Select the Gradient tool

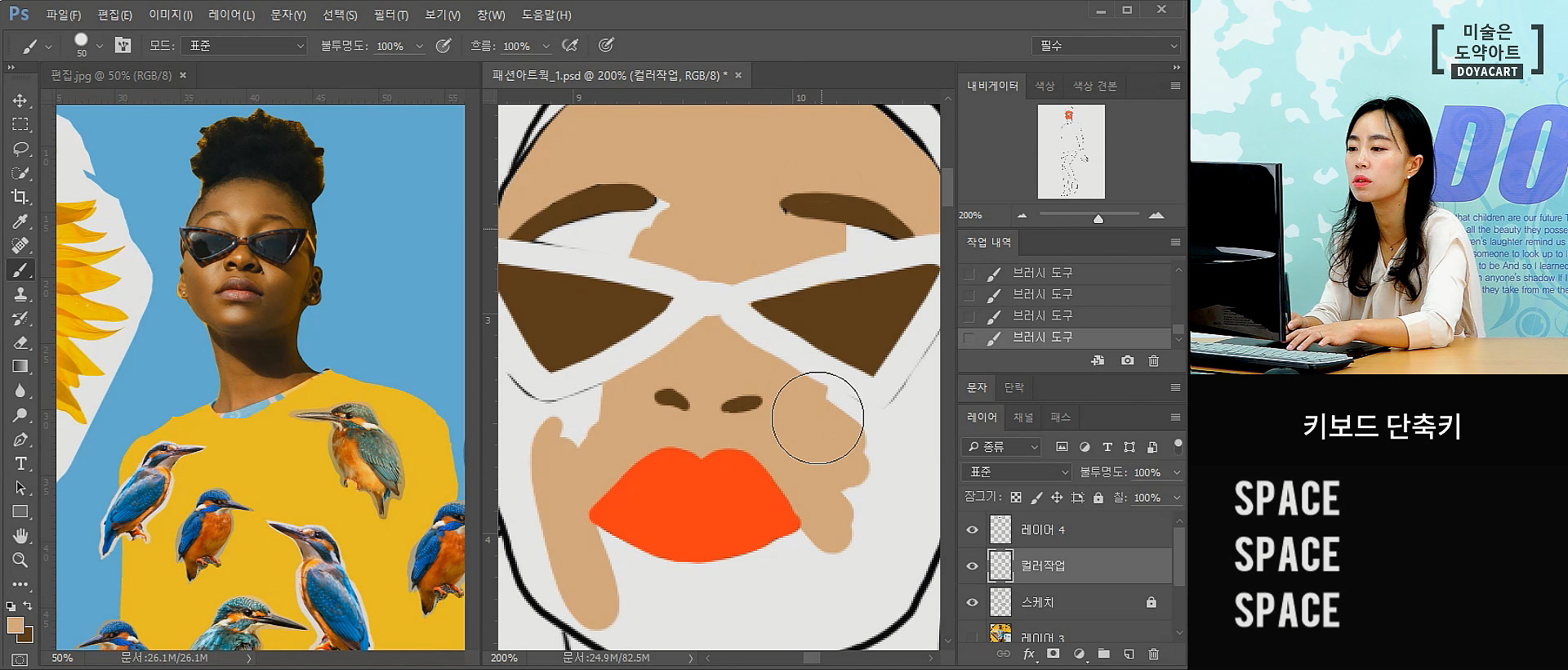pyautogui.click(x=20, y=366)
